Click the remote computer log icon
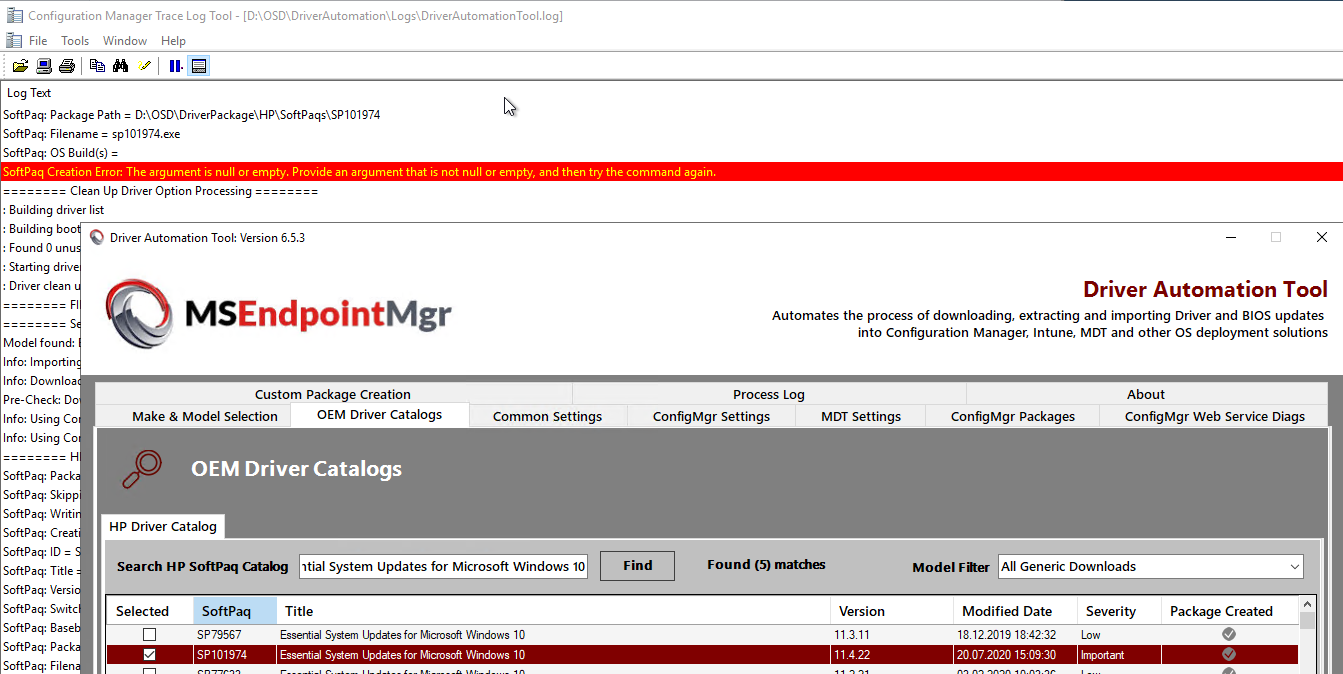The width and height of the screenshot is (1343, 674). click(43, 65)
